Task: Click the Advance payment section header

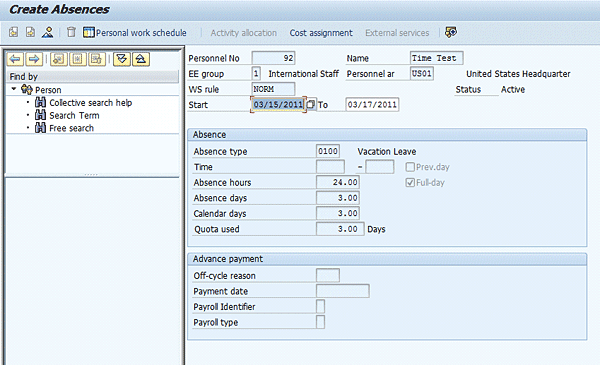Action: tap(387, 259)
